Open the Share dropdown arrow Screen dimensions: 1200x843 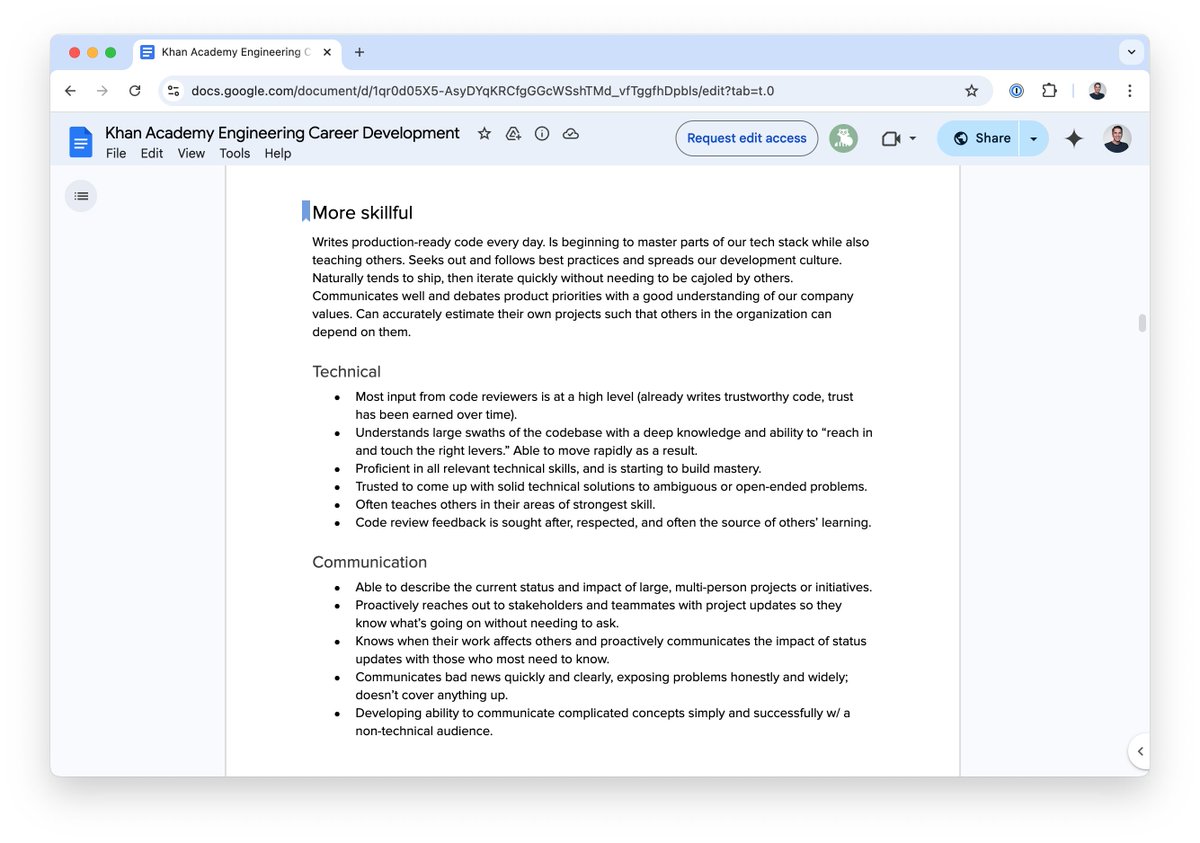[x=1032, y=138]
